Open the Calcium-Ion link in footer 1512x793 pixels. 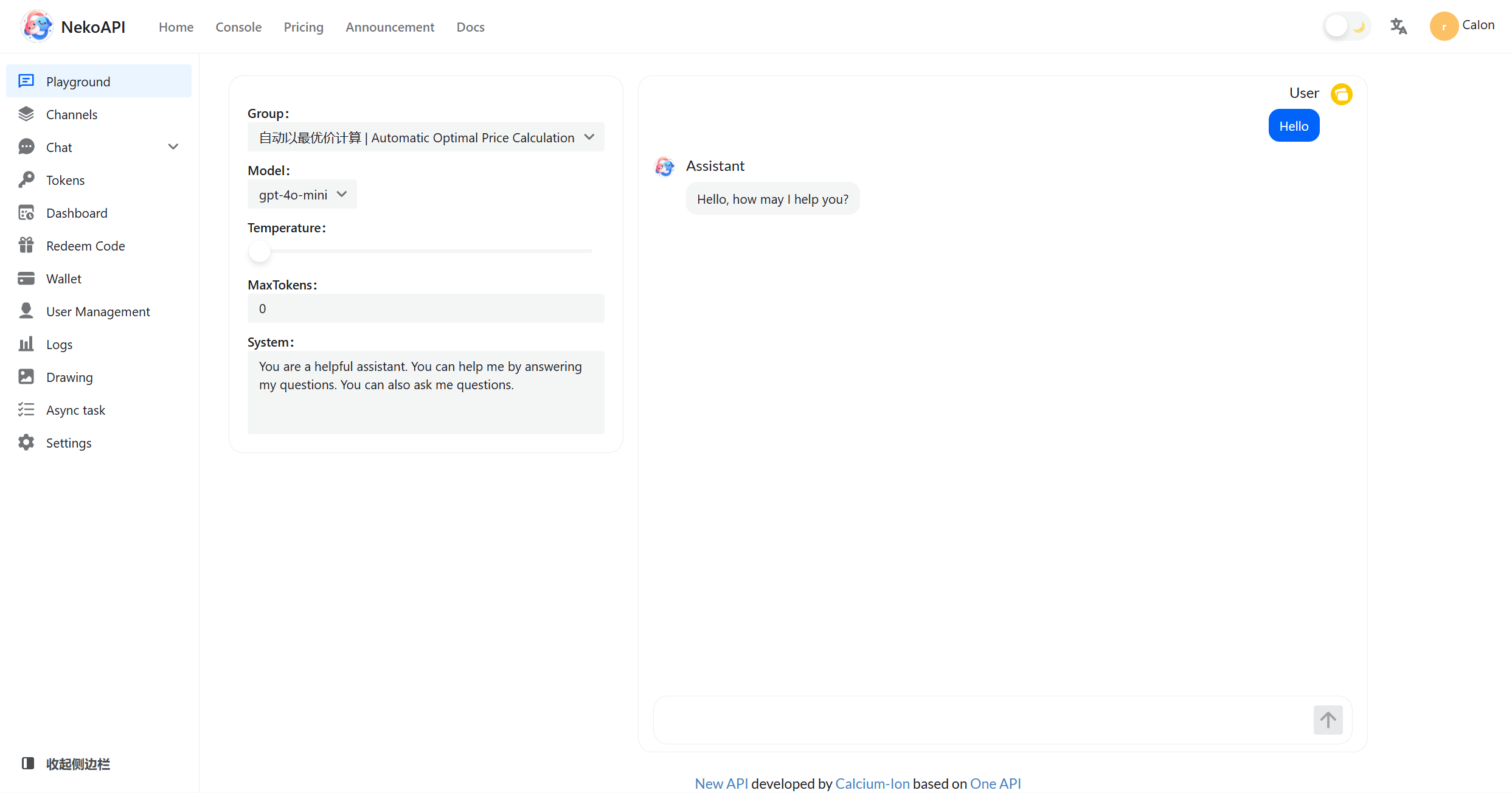[872, 783]
